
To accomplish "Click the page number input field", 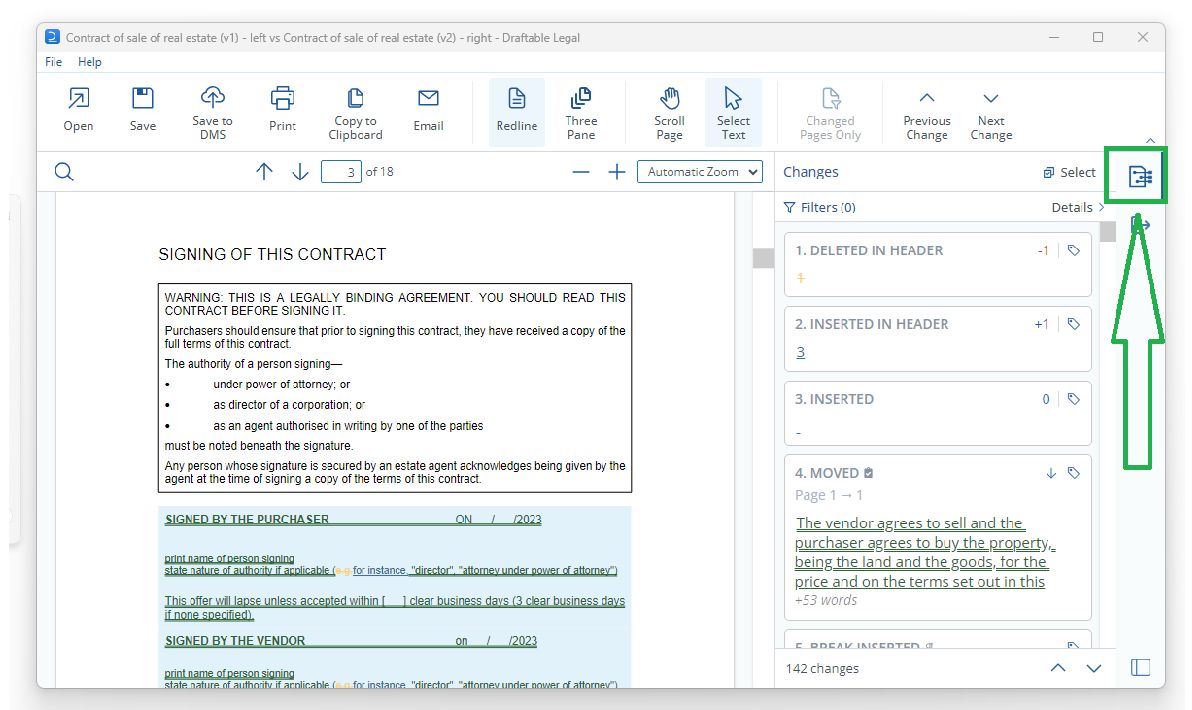I will point(341,172).
